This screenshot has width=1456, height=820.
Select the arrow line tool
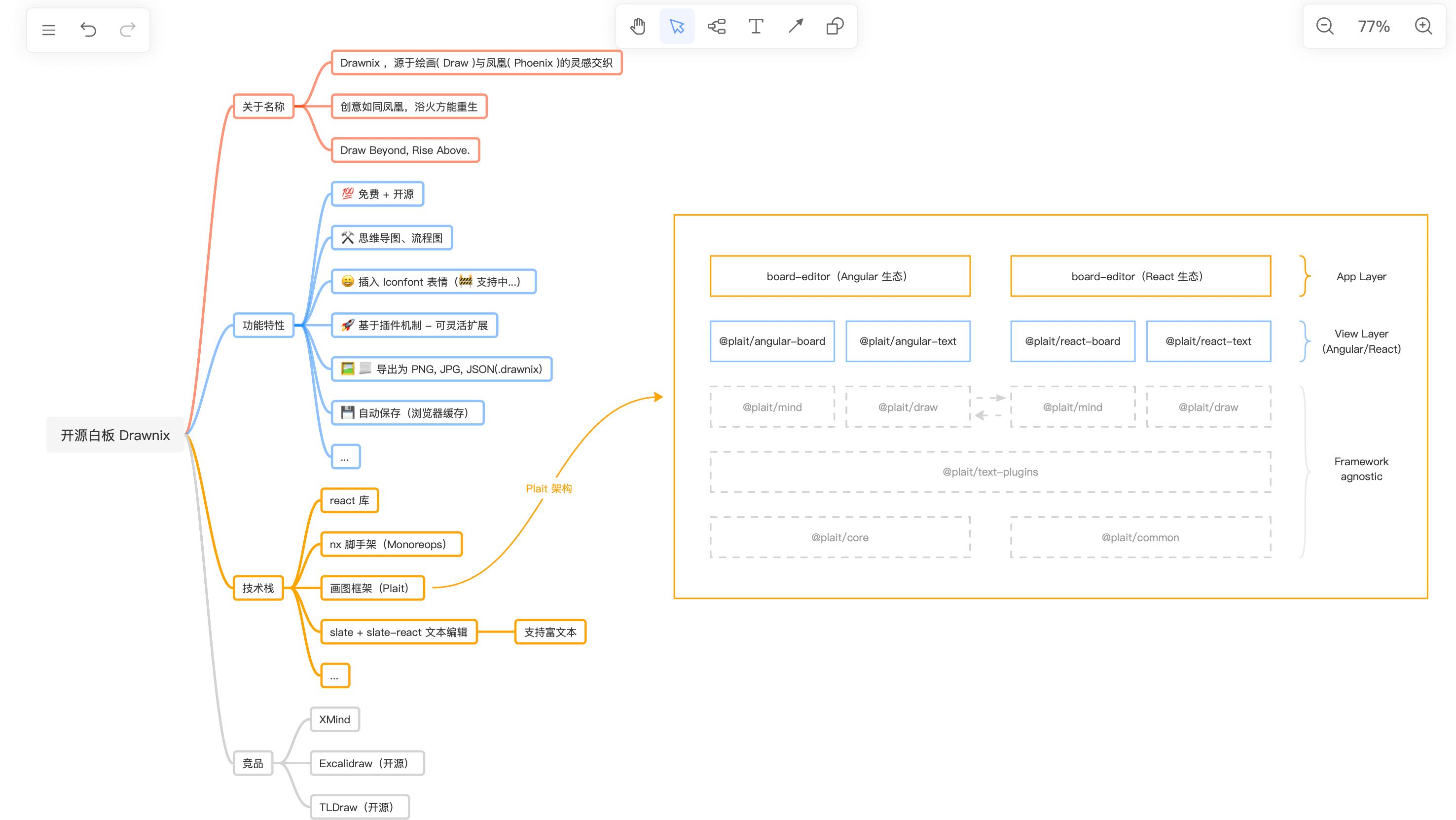[x=795, y=27]
